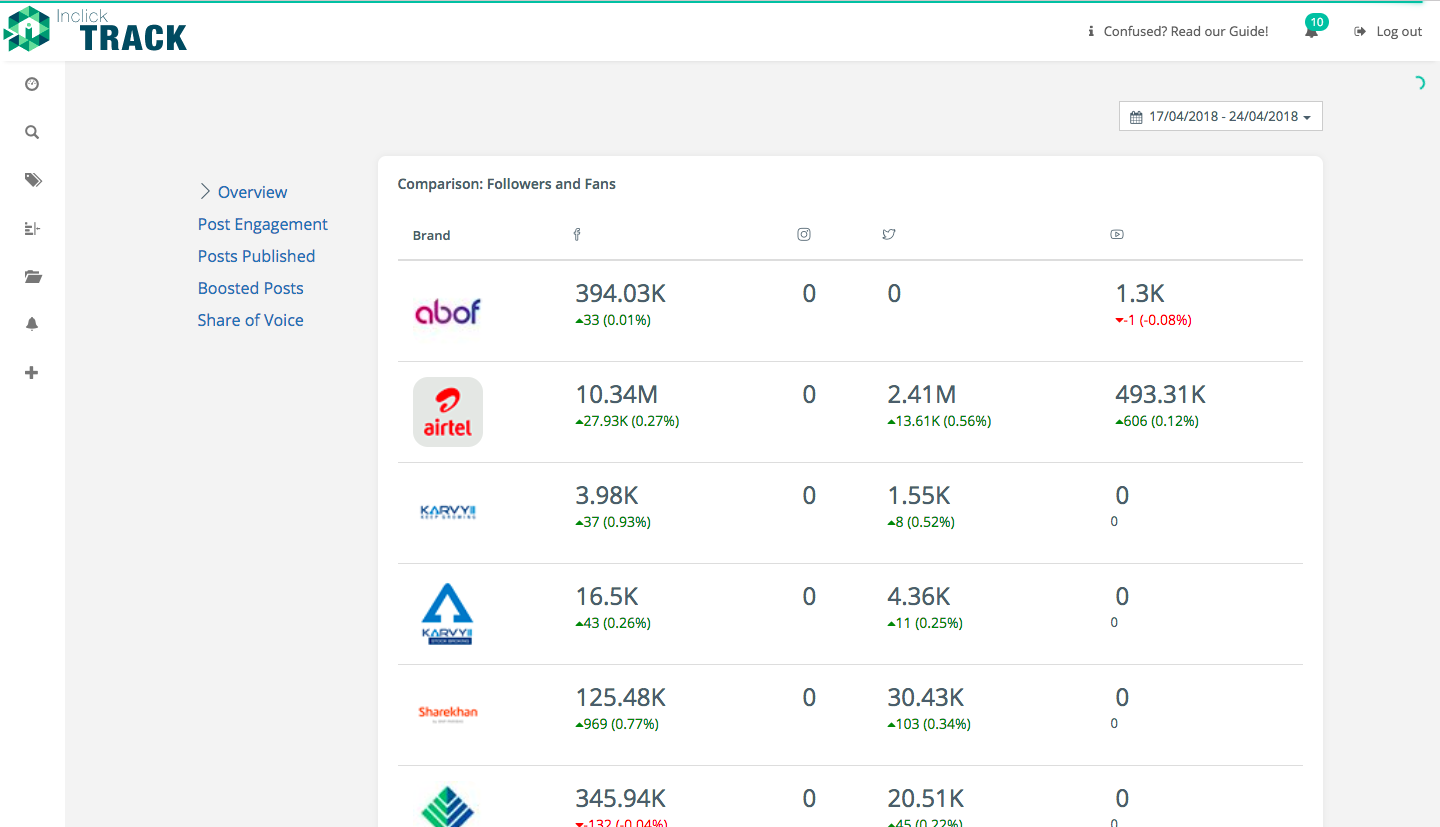Click the chevron next to Overview

click(205, 191)
